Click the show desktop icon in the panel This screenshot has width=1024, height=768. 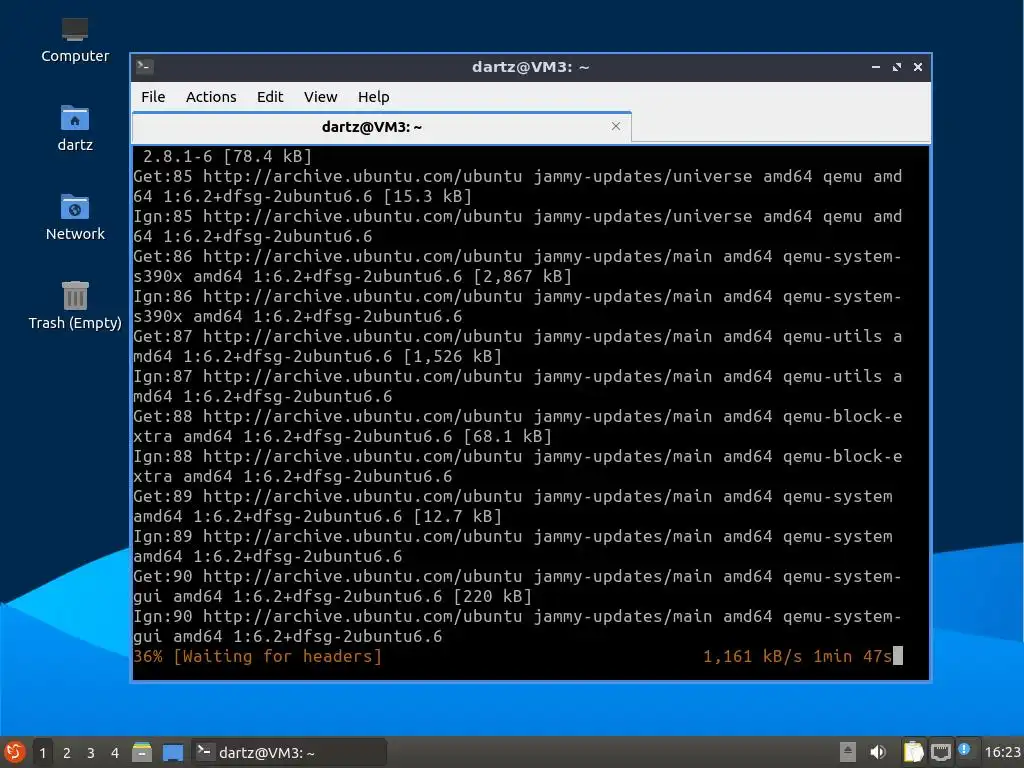pos(173,752)
